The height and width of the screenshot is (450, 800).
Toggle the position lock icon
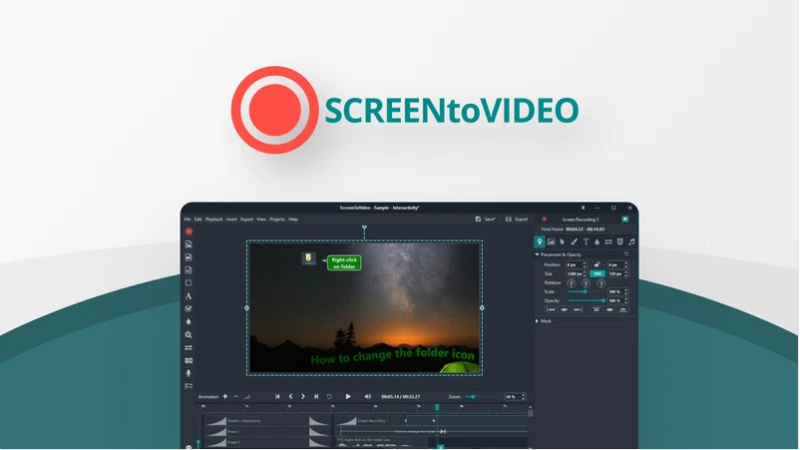pos(597,264)
